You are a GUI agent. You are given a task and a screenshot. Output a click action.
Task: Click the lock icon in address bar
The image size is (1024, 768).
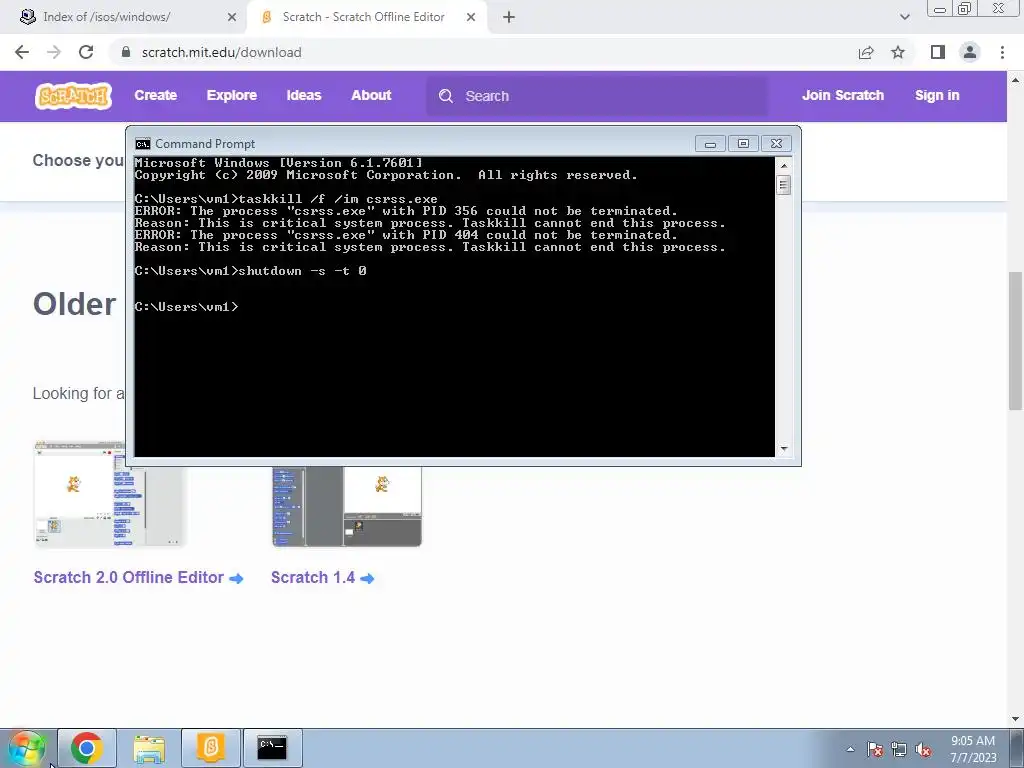126,52
